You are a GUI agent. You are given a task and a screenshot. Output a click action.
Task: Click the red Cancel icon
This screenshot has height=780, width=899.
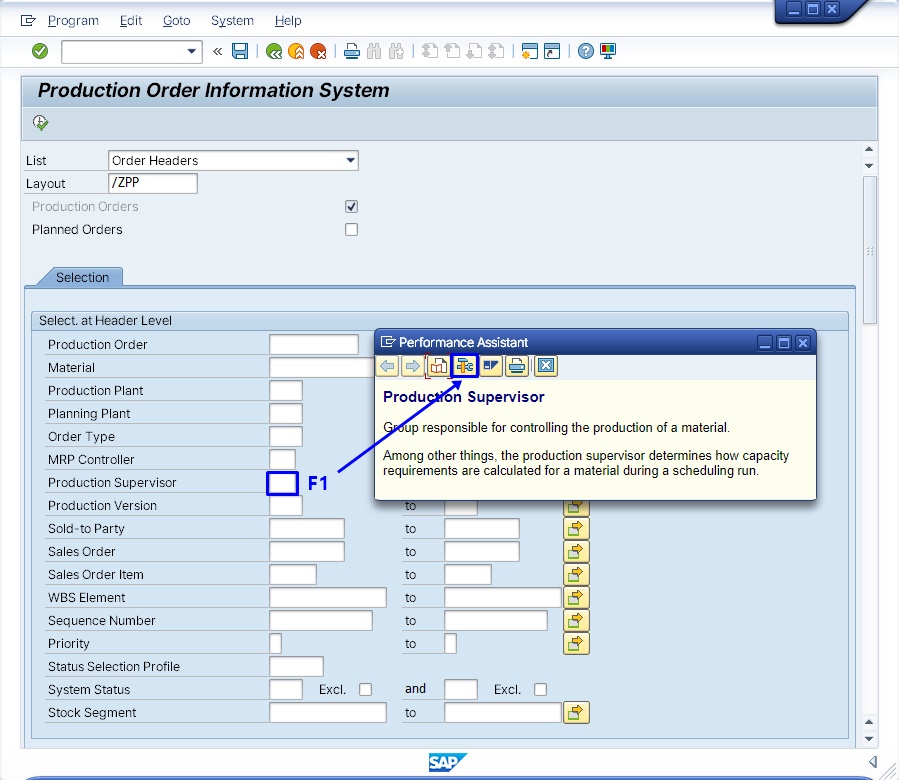[318, 52]
